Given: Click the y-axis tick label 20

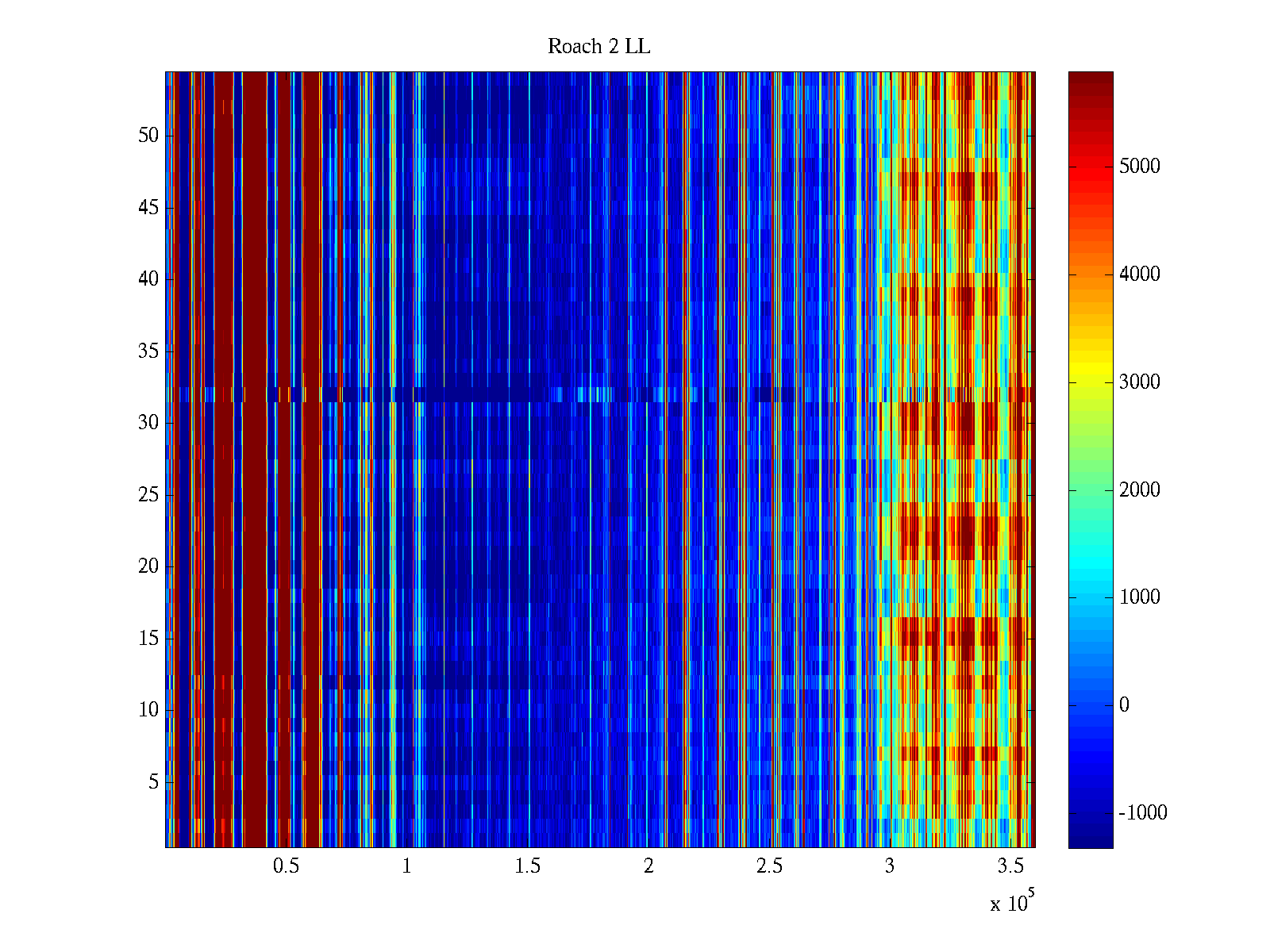Looking at the screenshot, I should tap(148, 566).
